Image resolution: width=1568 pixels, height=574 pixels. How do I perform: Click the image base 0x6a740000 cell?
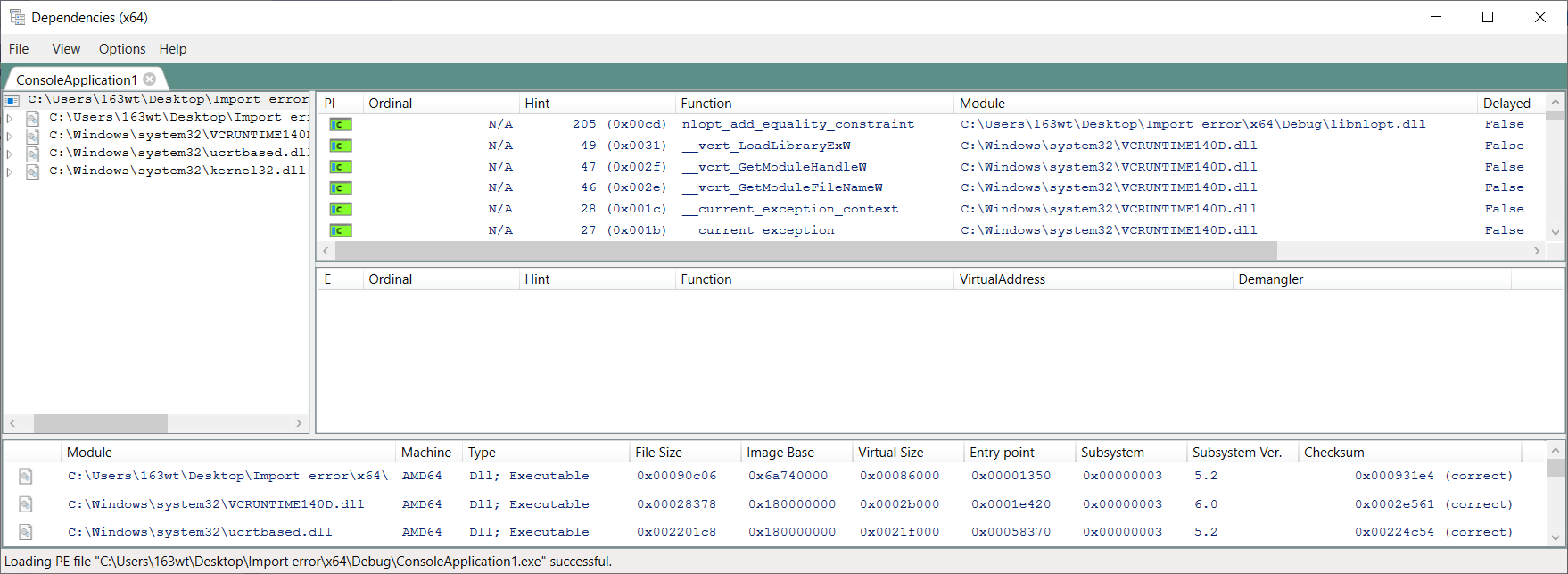pos(788,476)
